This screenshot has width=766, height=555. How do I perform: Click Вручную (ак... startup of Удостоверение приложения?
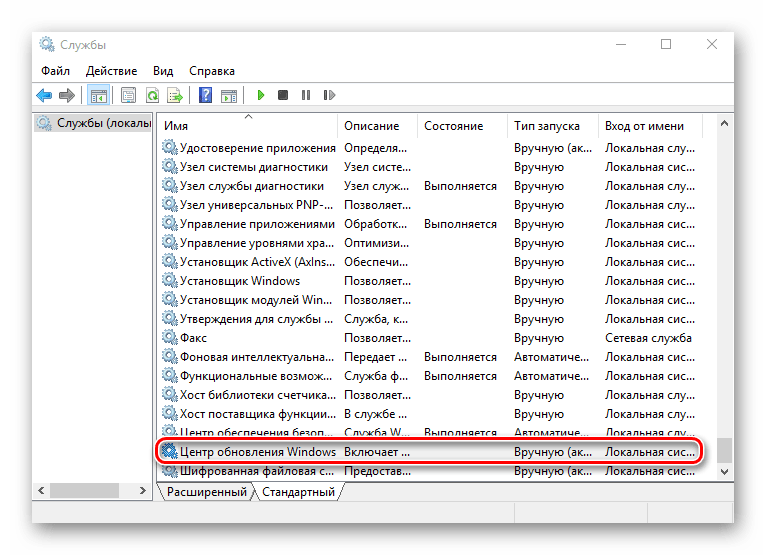[x=553, y=148]
